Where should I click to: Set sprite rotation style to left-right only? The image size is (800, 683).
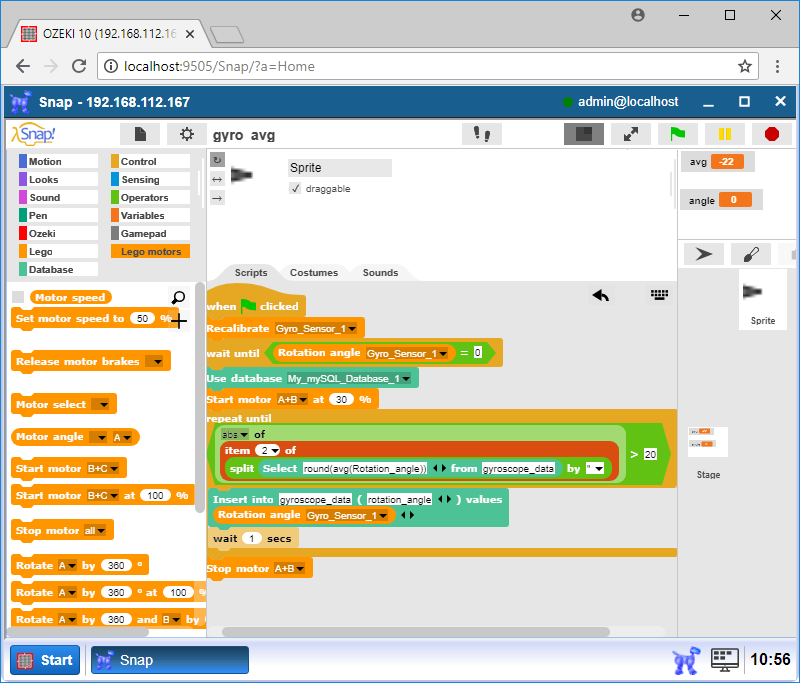(x=217, y=179)
